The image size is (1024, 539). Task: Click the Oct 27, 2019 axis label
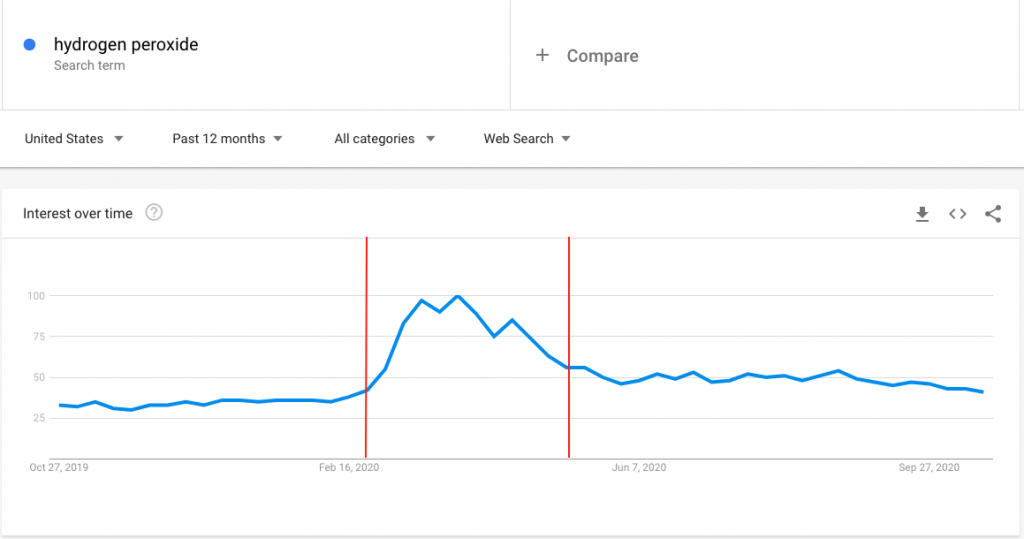pyautogui.click(x=59, y=467)
